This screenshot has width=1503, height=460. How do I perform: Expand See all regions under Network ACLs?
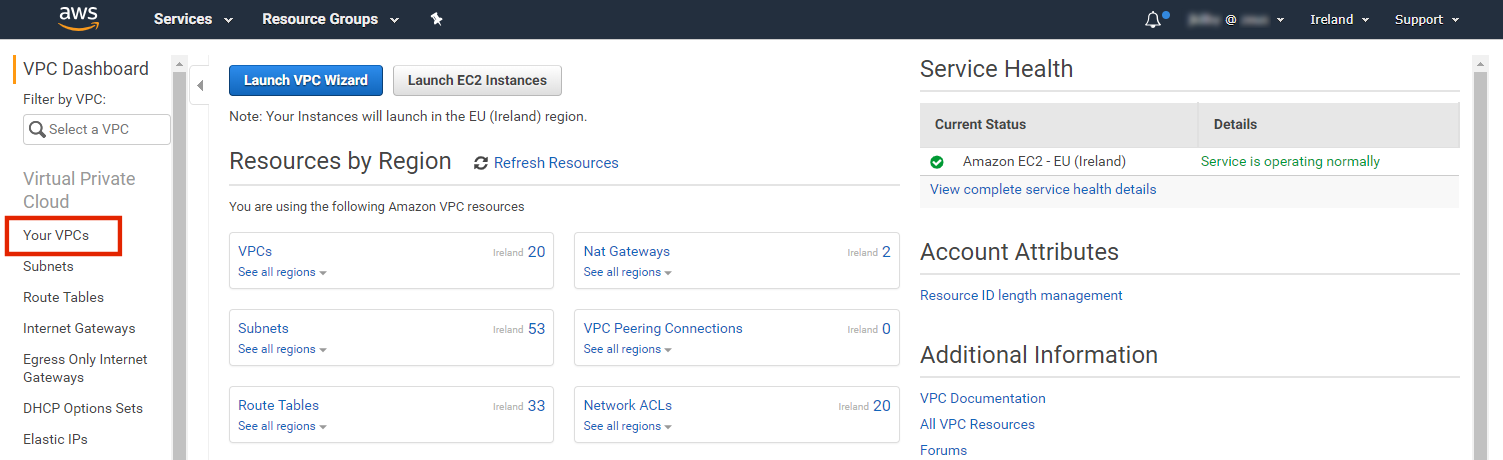[627, 426]
